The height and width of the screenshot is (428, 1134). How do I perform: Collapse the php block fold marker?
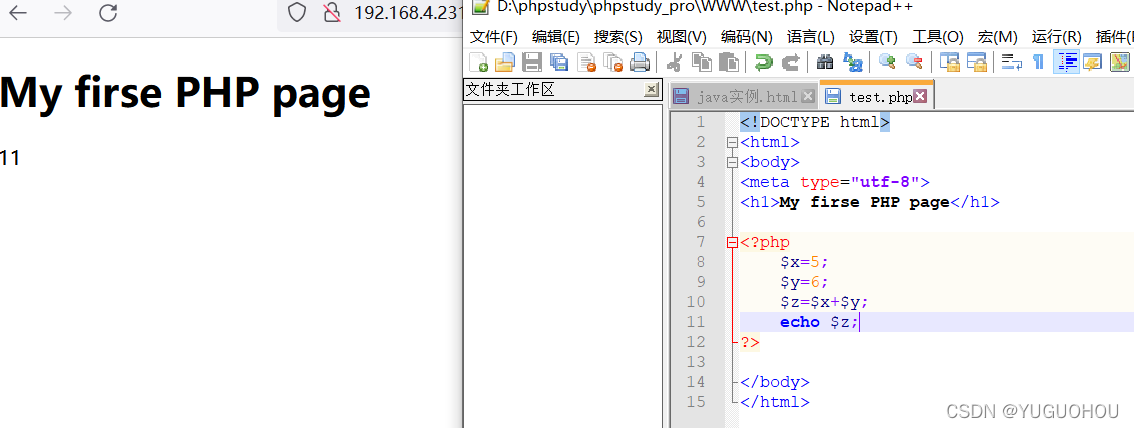pos(733,243)
